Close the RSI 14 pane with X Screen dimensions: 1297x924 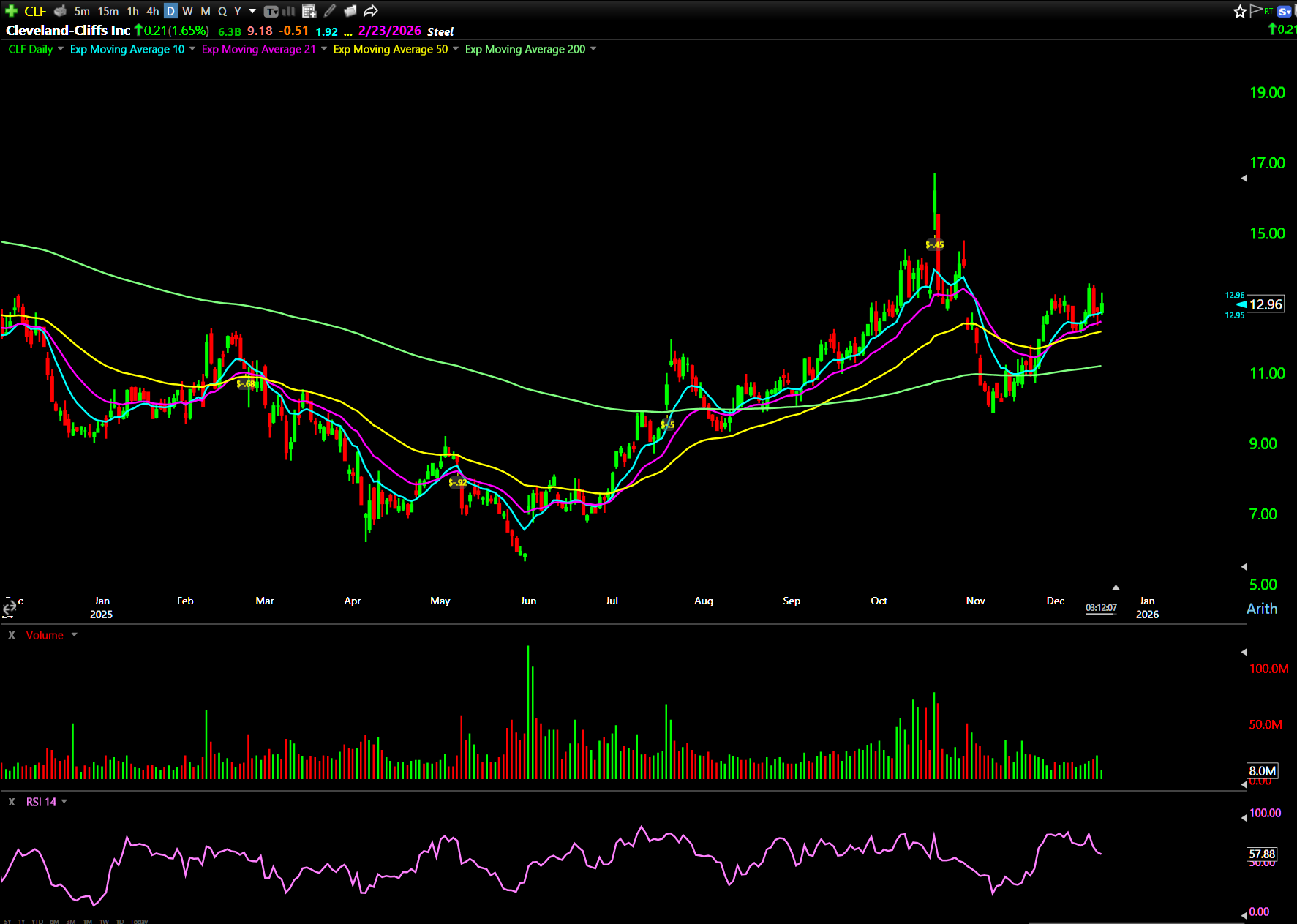(x=12, y=802)
